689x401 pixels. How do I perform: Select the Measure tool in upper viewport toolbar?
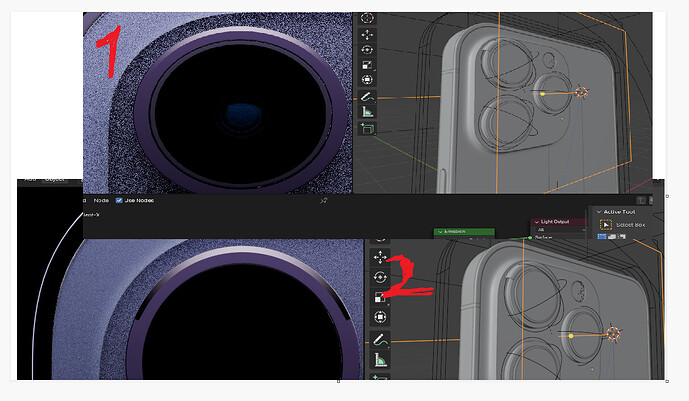[367, 112]
